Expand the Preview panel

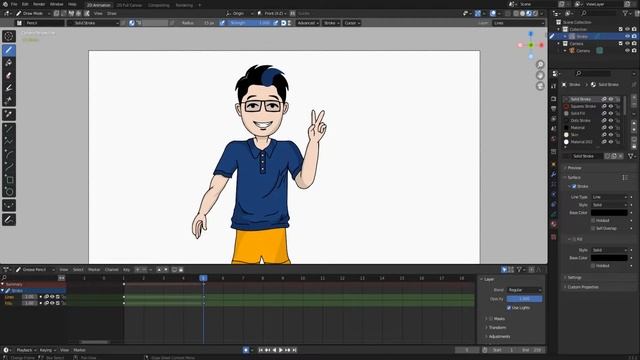[574, 168]
